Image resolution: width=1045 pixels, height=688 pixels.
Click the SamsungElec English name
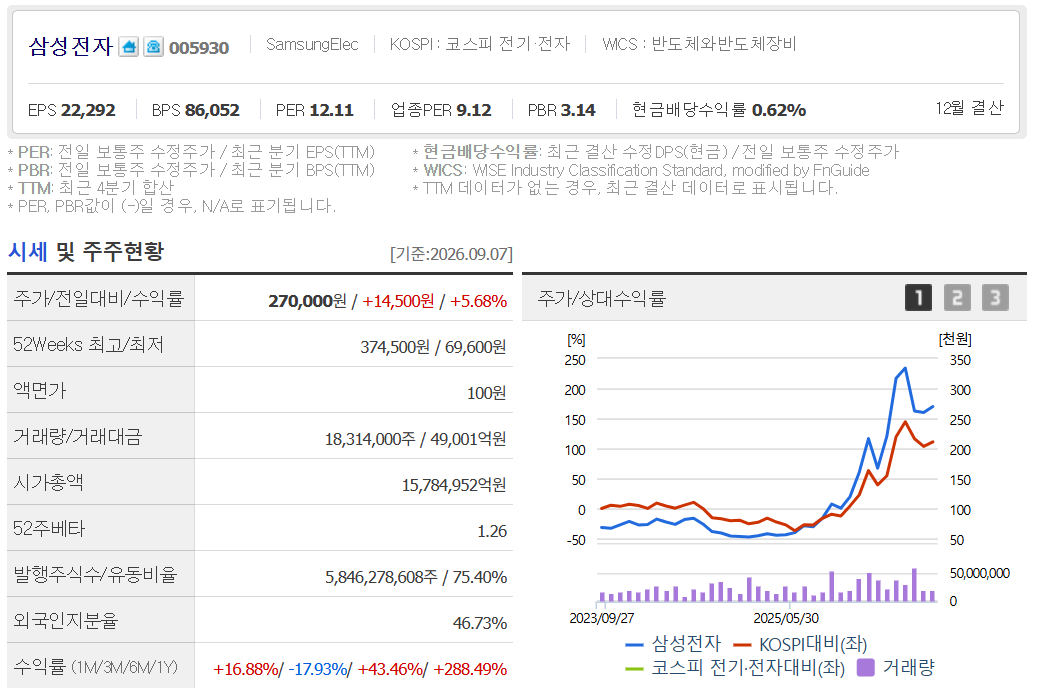312,44
